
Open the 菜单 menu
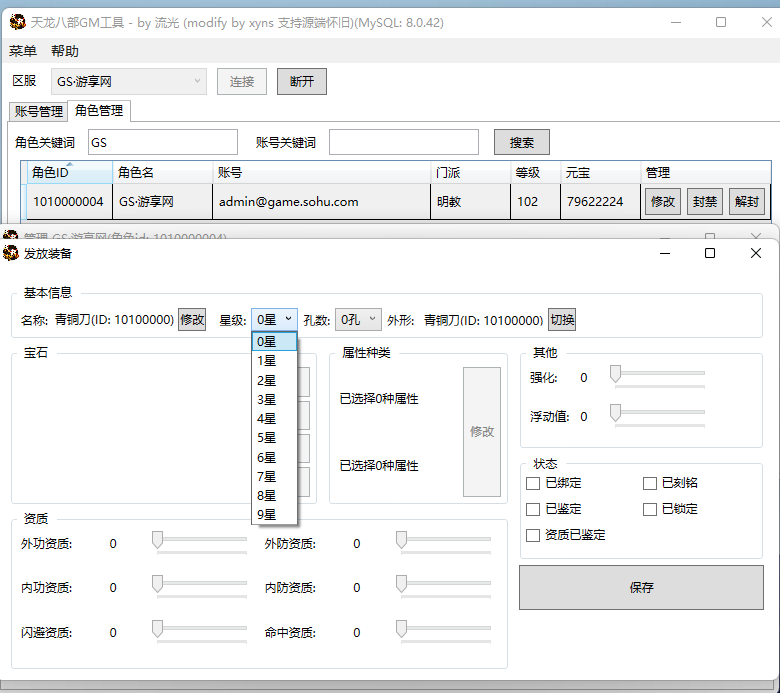coord(23,51)
